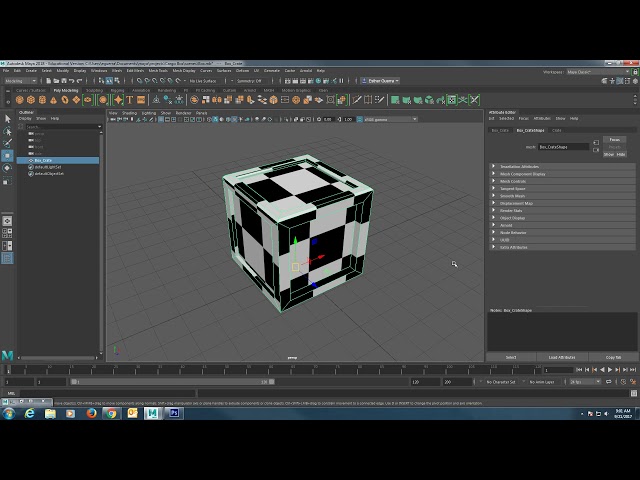Select the Box_Crate tab in Attribute Editor
The image size is (640, 480).
[x=500, y=131]
